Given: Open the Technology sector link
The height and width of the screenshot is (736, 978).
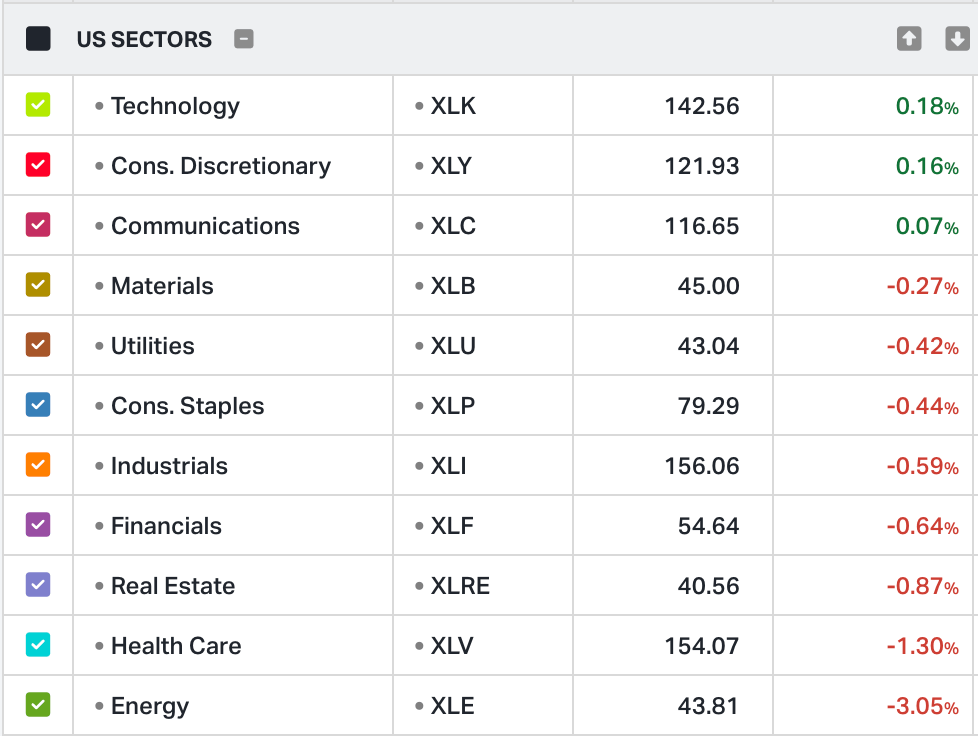Looking at the screenshot, I should (x=175, y=106).
